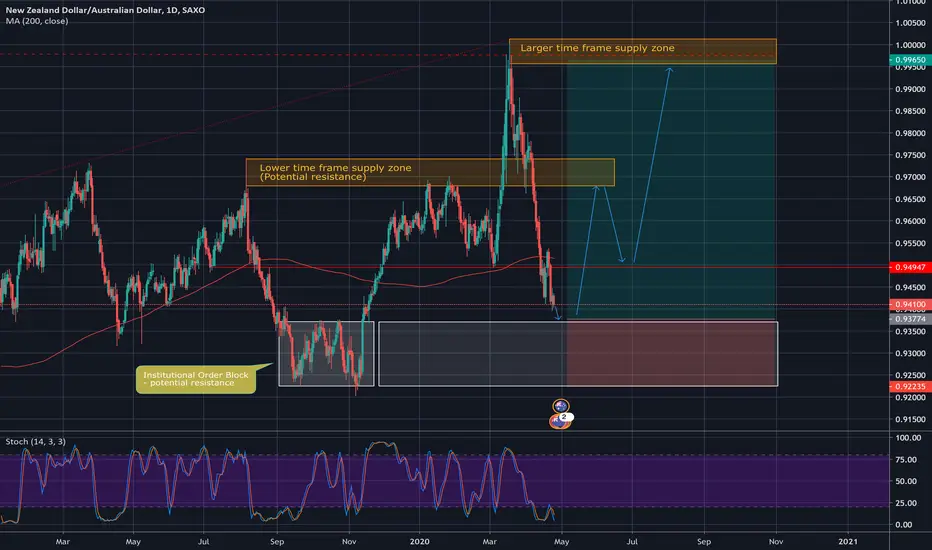The width and height of the screenshot is (932, 550).
Task: Click the 1.00500 price axis label
Action: (910, 23)
